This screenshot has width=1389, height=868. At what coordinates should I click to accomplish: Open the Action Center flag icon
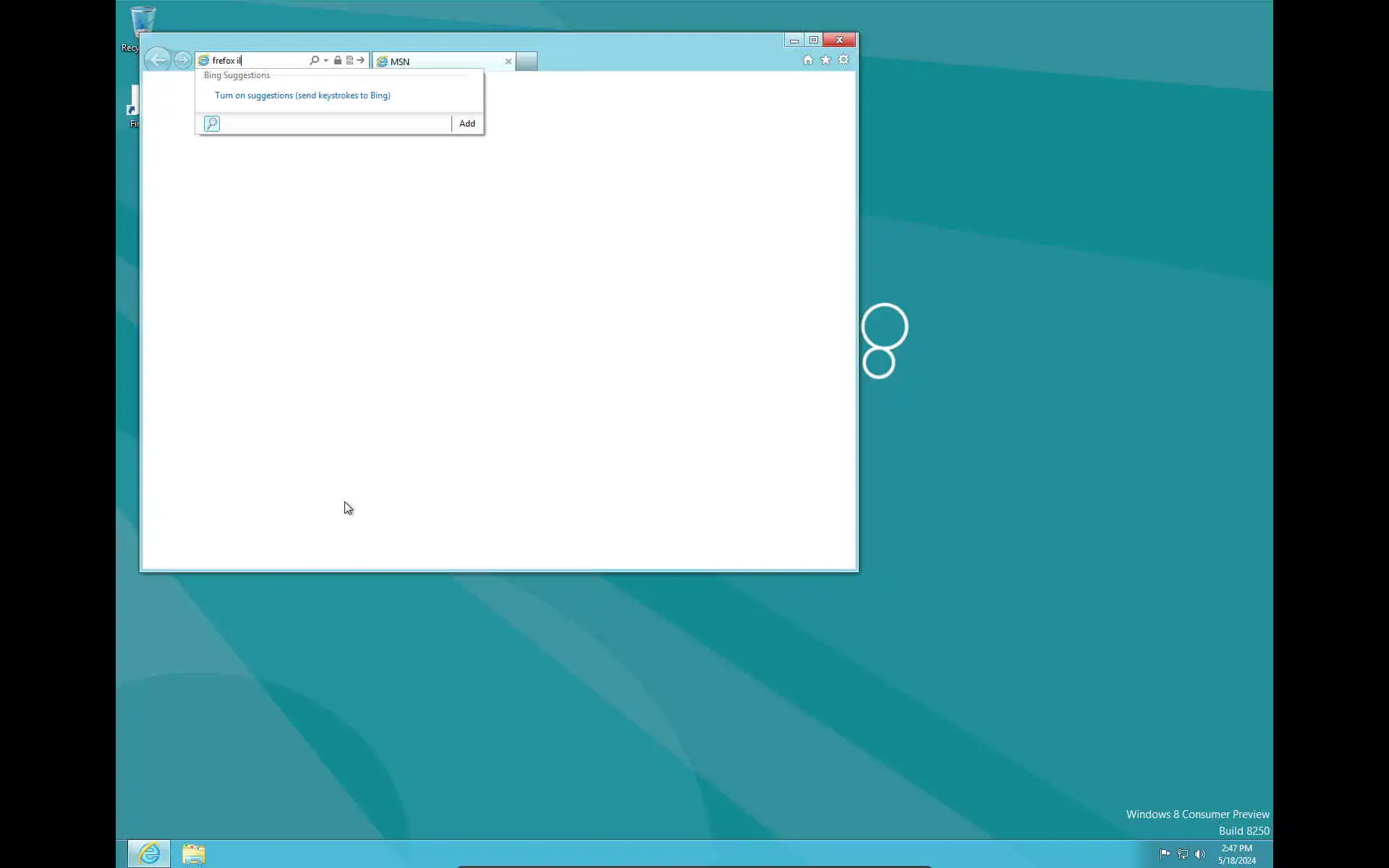coord(1165,854)
